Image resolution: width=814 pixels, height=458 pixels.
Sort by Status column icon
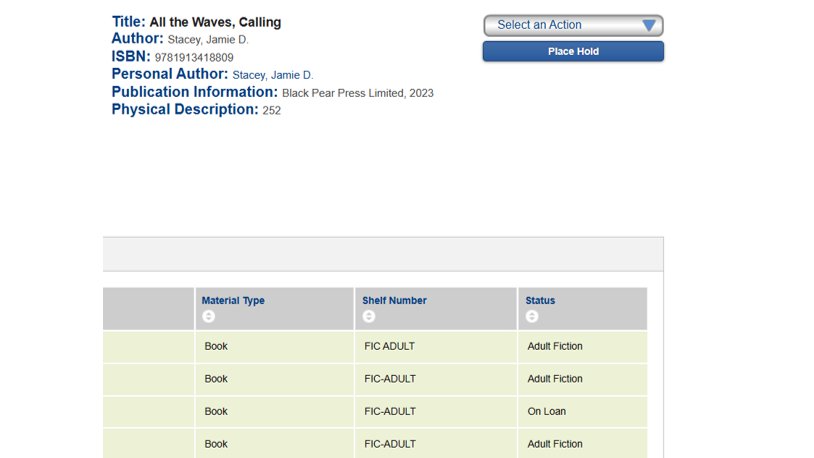(x=532, y=316)
